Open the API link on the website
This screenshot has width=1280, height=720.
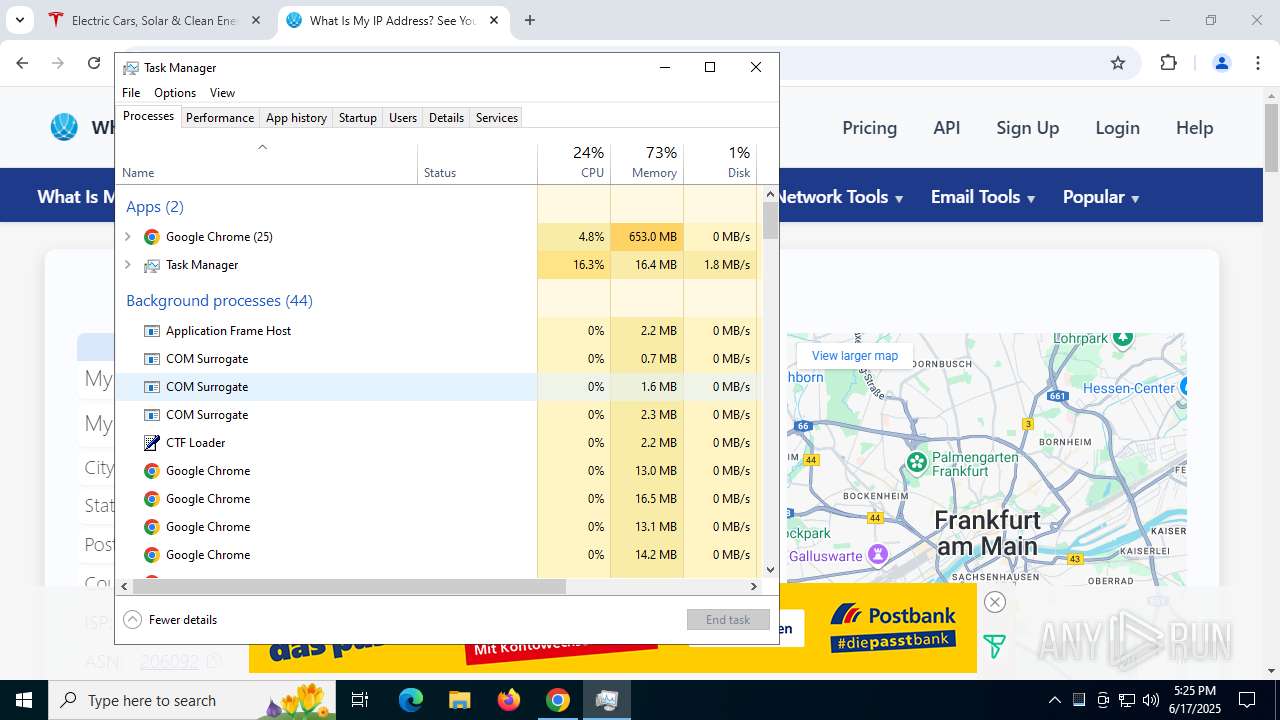pos(947,128)
